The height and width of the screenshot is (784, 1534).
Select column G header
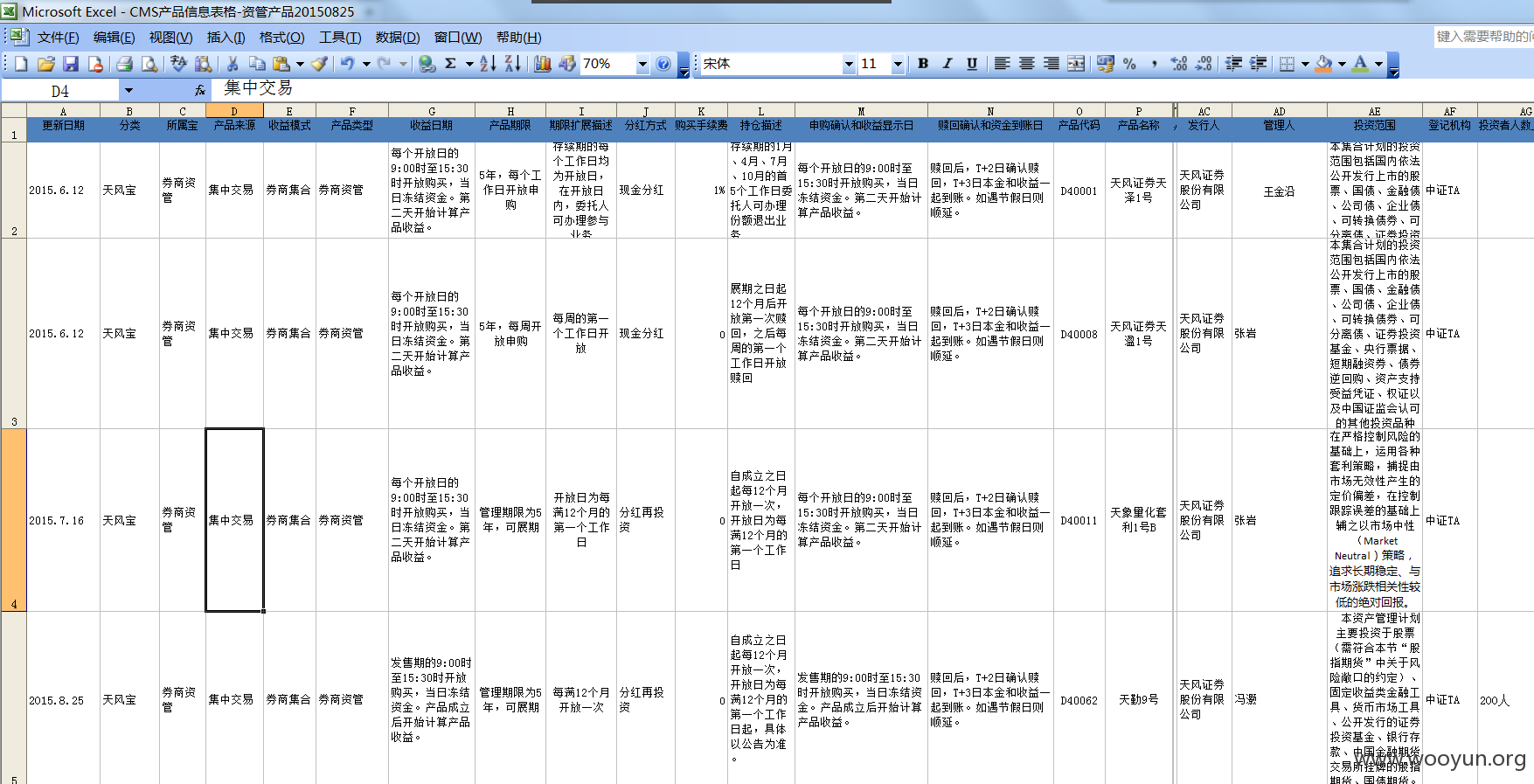(x=432, y=110)
